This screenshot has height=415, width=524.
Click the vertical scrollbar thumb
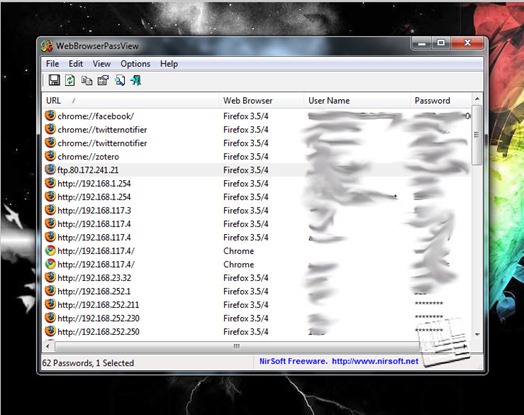pos(477,135)
